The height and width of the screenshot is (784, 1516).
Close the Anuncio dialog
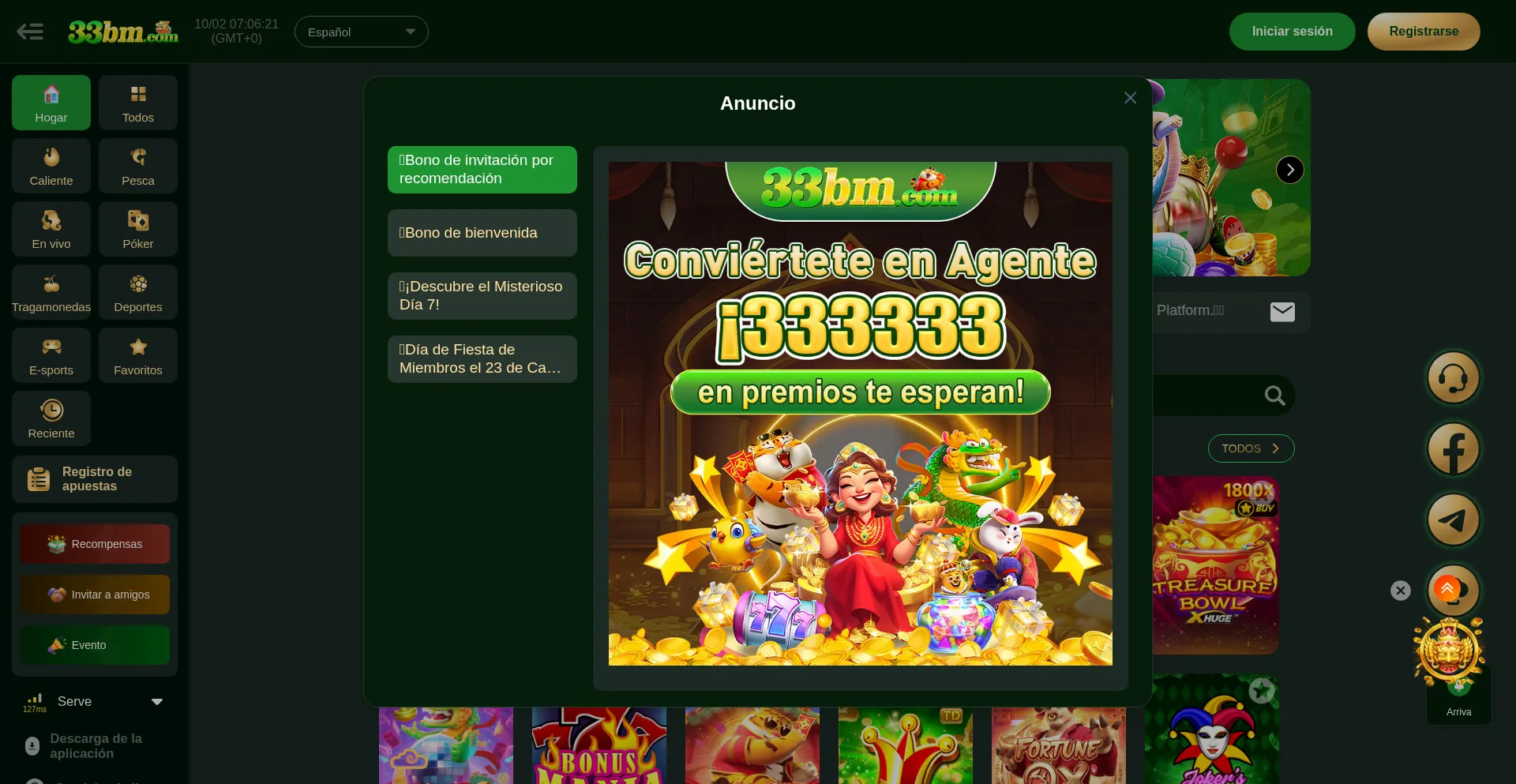click(1130, 98)
